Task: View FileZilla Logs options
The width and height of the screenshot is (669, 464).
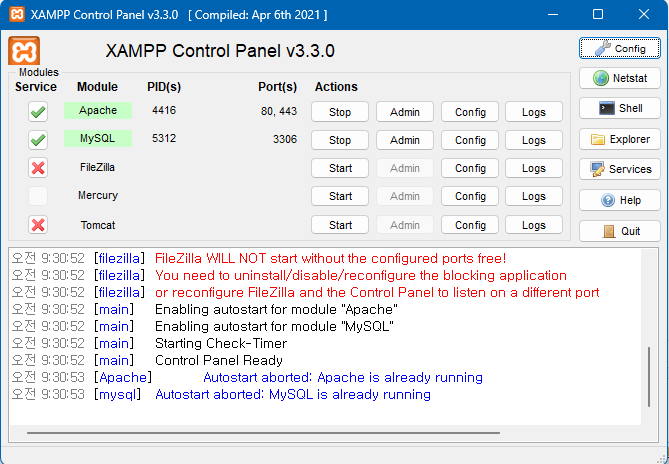Action: coord(534,168)
